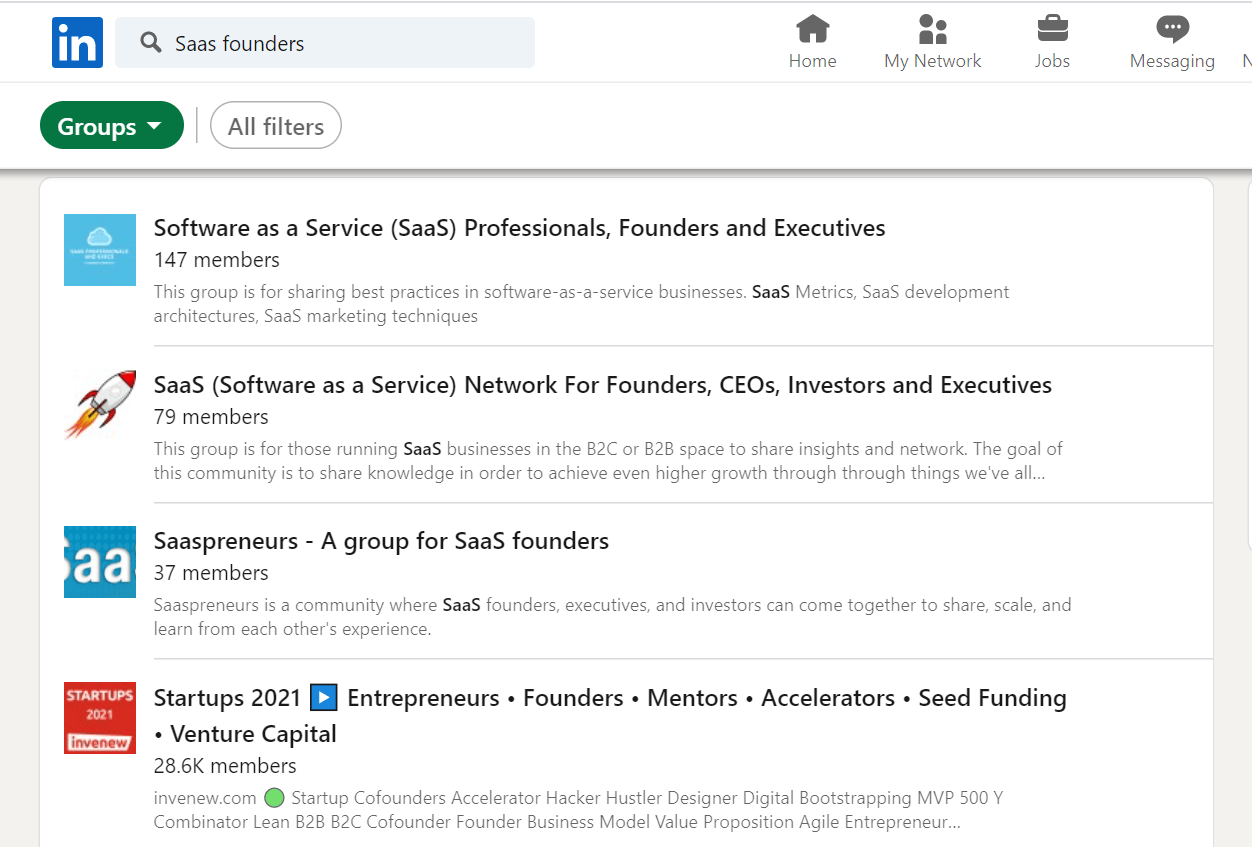Open Startups 2021 Entrepreneurs group title
Screen dimensions: 1252x847
(x=610, y=716)
